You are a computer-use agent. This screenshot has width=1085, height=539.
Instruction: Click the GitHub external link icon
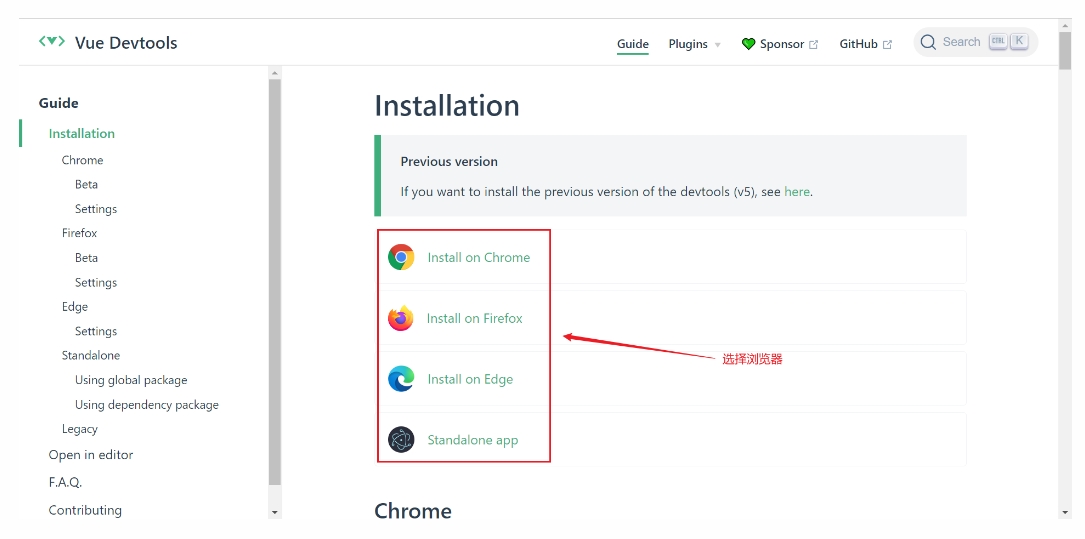(887, 44)
